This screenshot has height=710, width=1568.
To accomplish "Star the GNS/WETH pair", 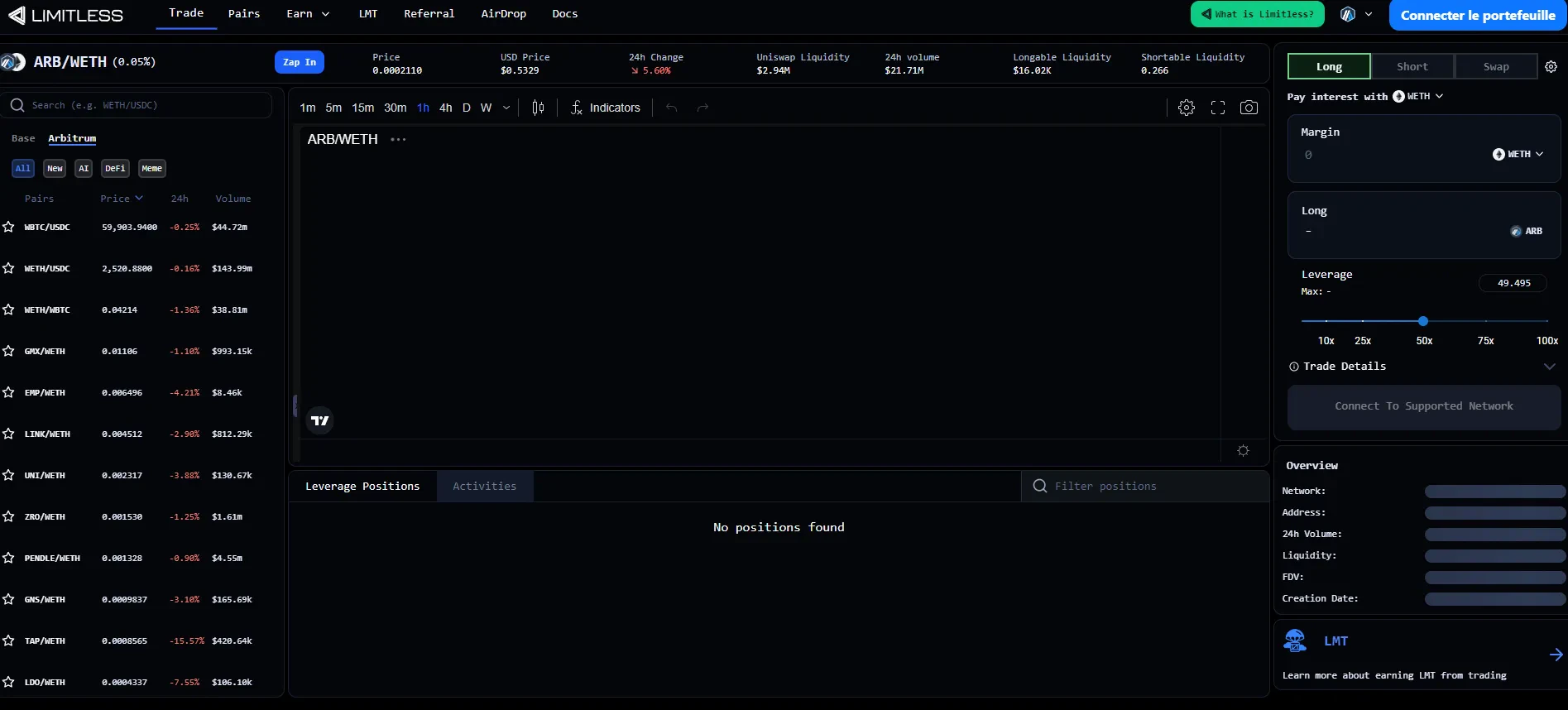I will [8, 599].
